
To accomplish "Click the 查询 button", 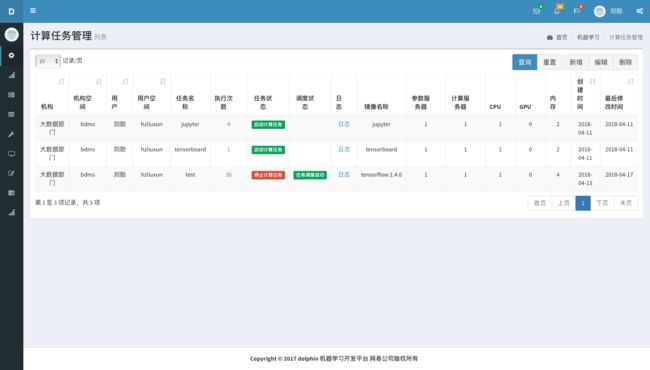I will pos(524,62).
